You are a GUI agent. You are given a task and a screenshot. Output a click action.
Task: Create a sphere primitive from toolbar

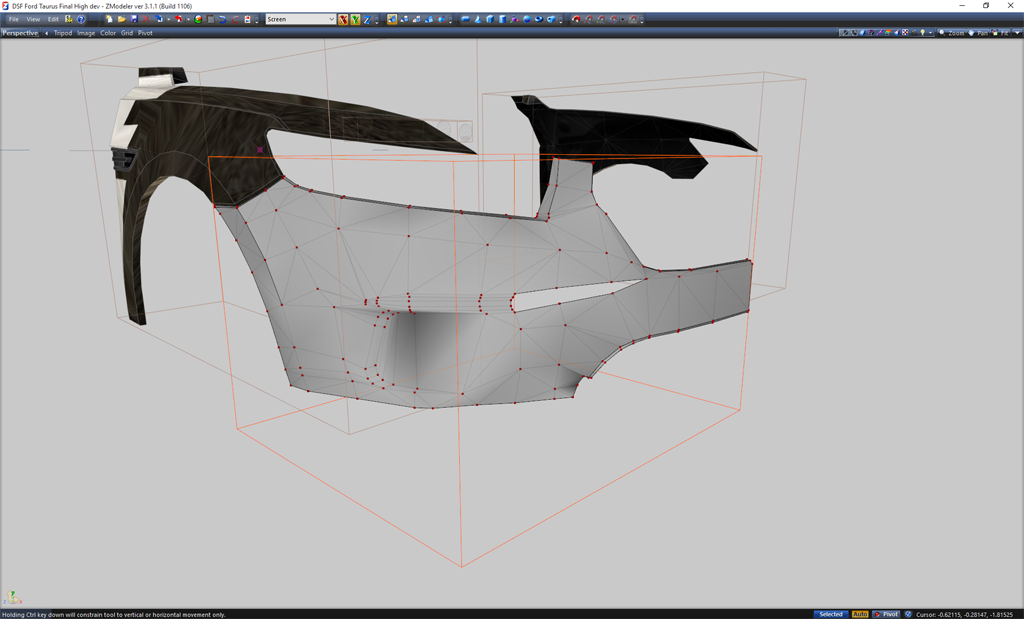click(526, 19)
